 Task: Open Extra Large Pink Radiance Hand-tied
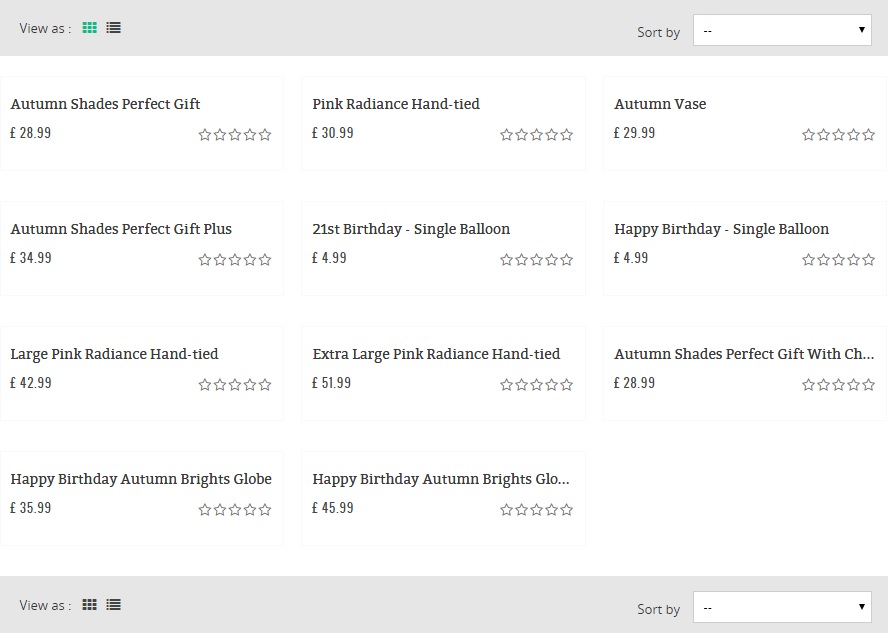coord(436,354)
